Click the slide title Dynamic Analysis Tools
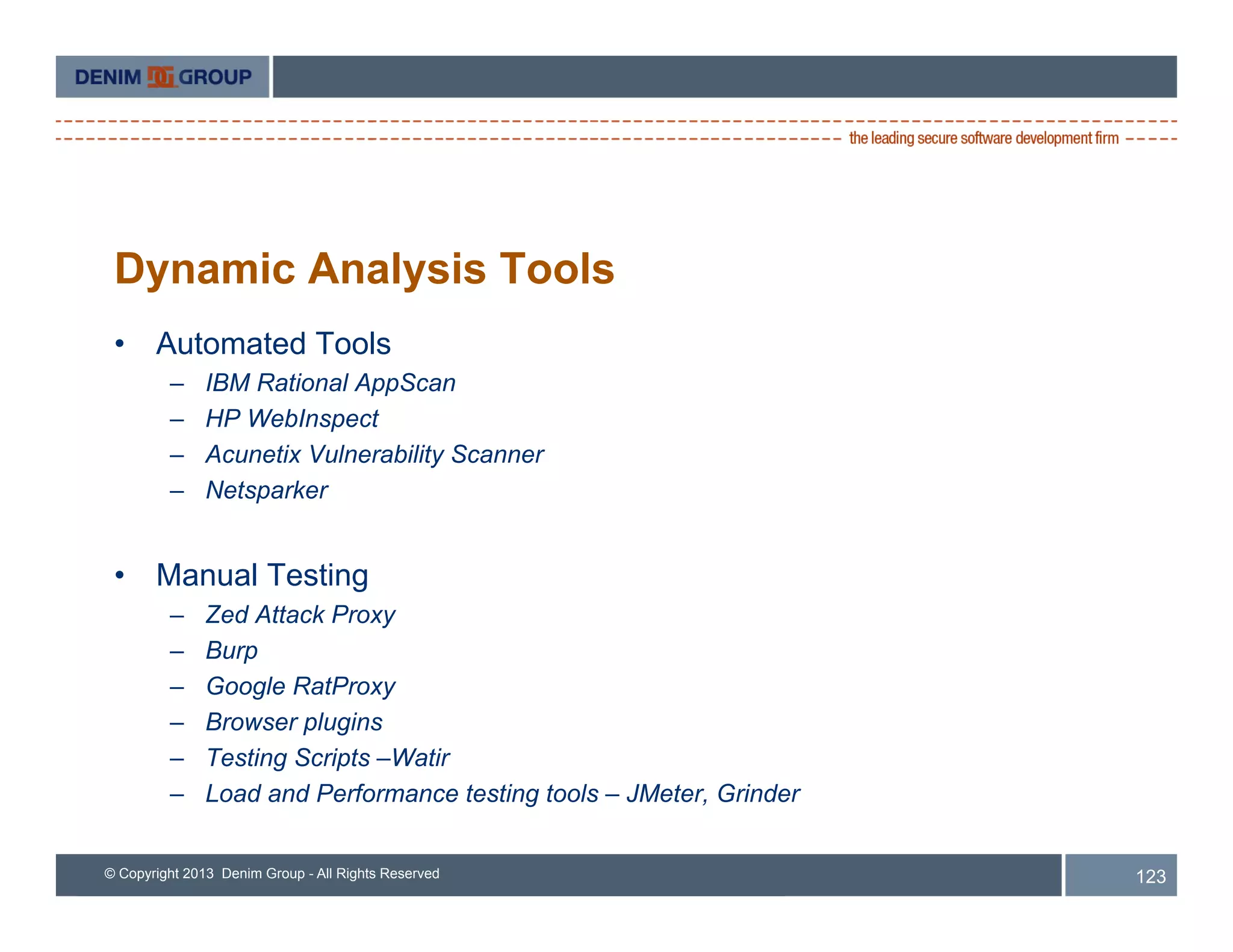The width and height of the screenshot is (1233, 952). pyautogui.click(x=364, y=268)
